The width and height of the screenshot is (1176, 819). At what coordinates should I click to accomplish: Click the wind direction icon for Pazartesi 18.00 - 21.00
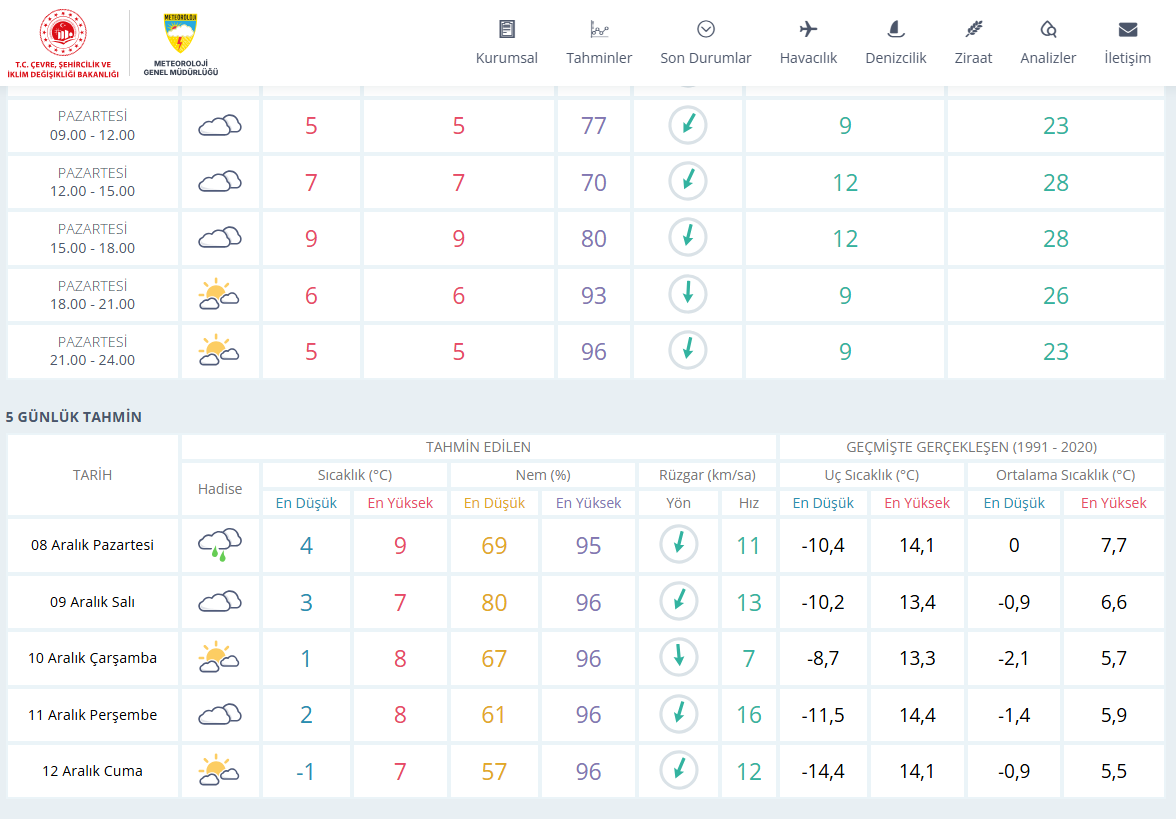(x=687, y=294)
